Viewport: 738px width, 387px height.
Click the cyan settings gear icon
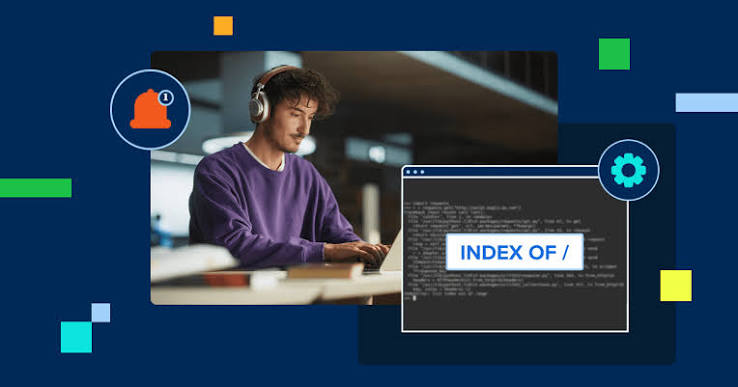tap(628, 170)
